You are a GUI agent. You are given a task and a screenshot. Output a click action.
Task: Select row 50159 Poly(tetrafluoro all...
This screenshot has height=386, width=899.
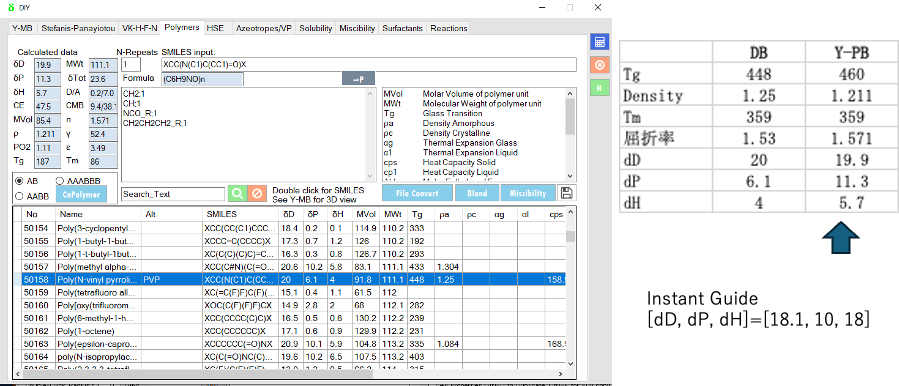pyautogui.click(x=290, y=293)
